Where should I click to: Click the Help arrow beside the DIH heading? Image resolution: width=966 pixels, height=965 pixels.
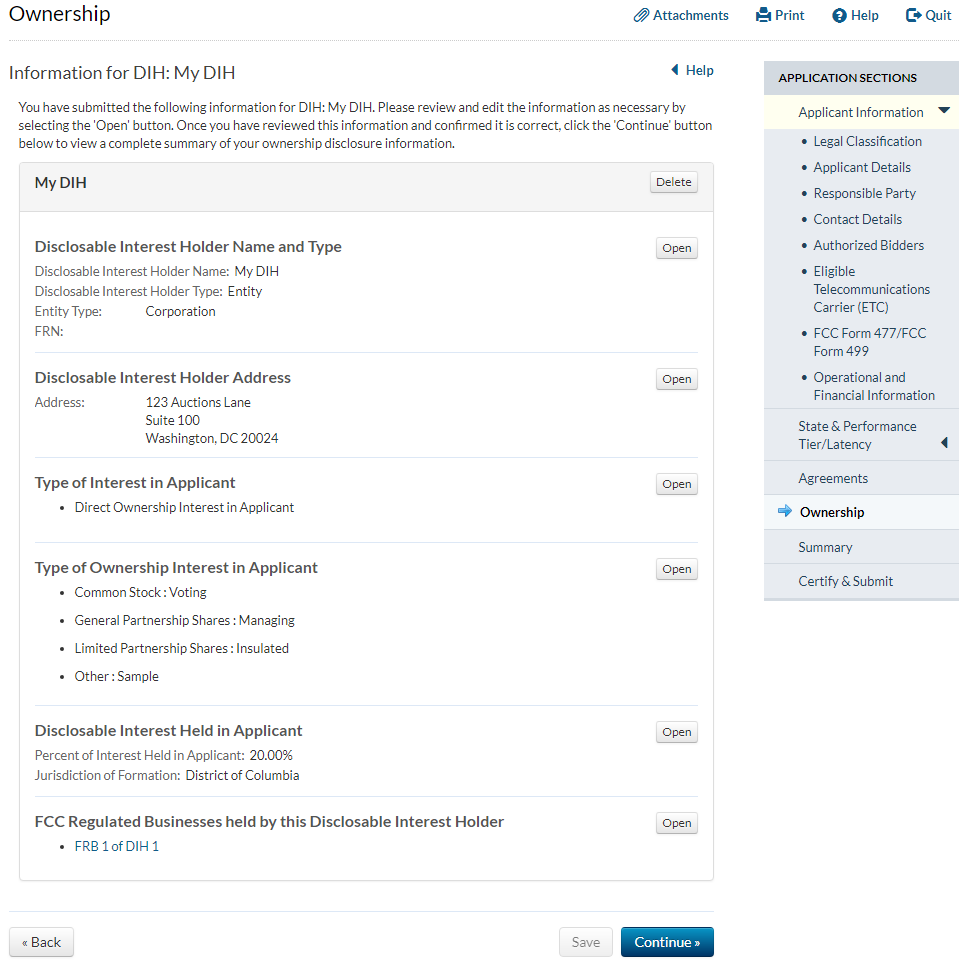(675, 70)
